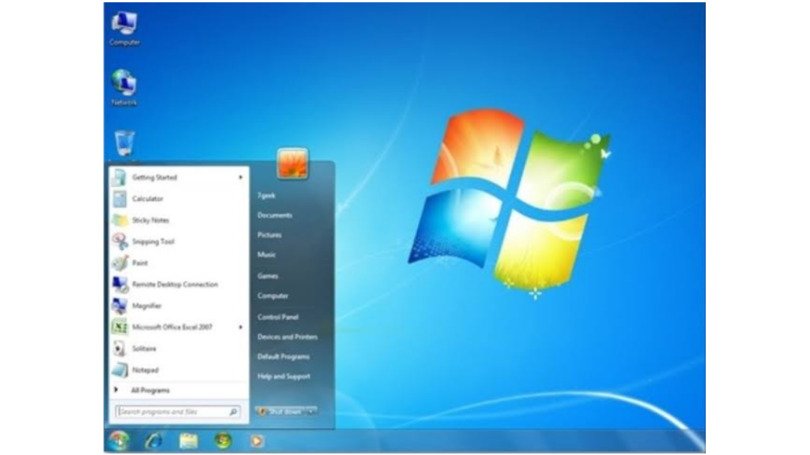Click the Magnifier icon
Screen dimensions: 810x455
[x=119, y=306]
